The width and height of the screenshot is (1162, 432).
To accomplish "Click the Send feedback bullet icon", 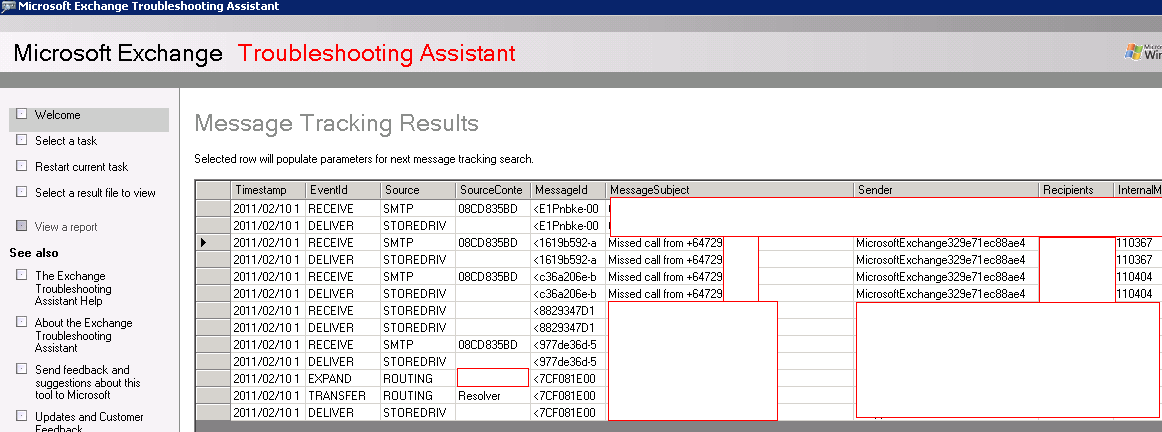I will pyautogui.click(x=21, y=370).
